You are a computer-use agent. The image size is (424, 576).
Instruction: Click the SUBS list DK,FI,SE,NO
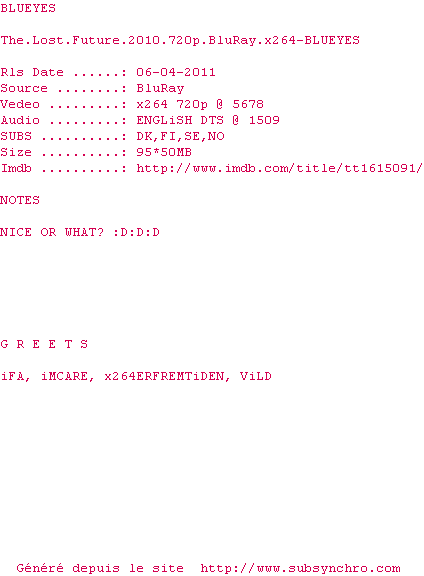tap(180, 136)
